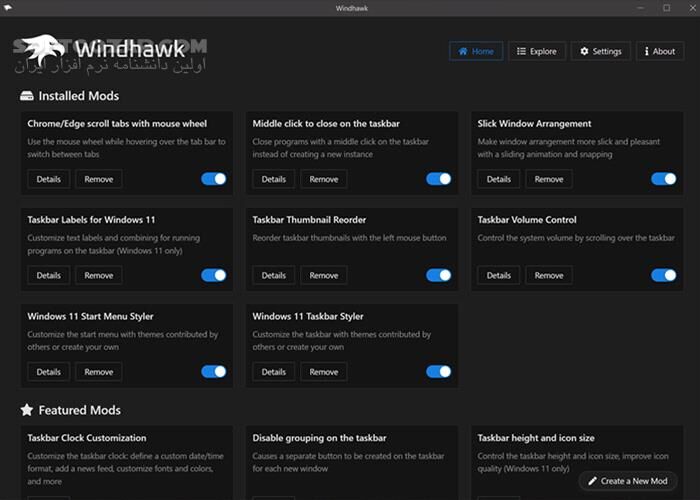
Task: Disable Slick Window Arrangement toggle
Action: pyautogui.click(x=663, y=179)
